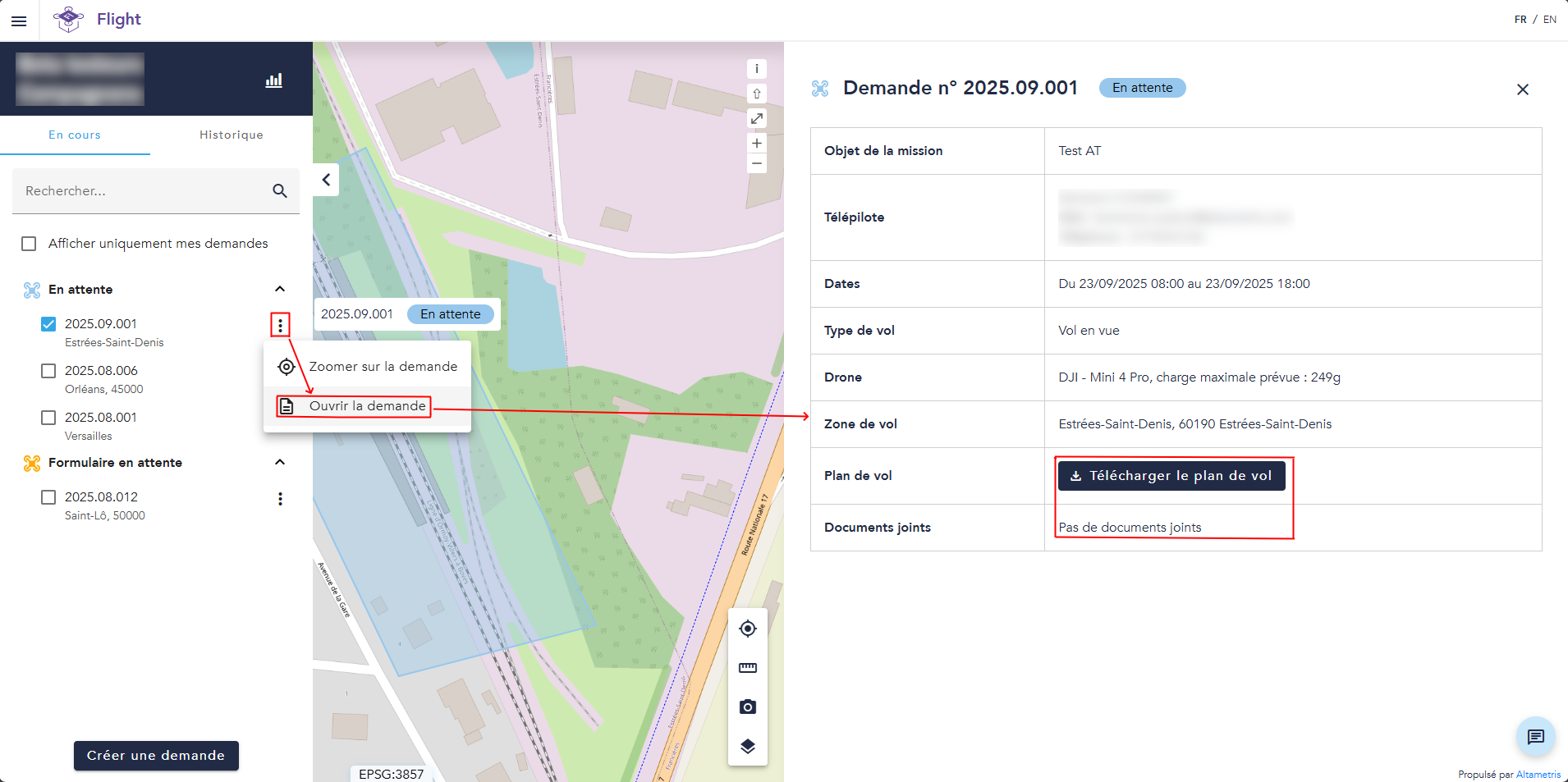This screenshot has height=782, width=1568.
Task: Check the box for request 2025.08.006
Action: click(48, 371)
